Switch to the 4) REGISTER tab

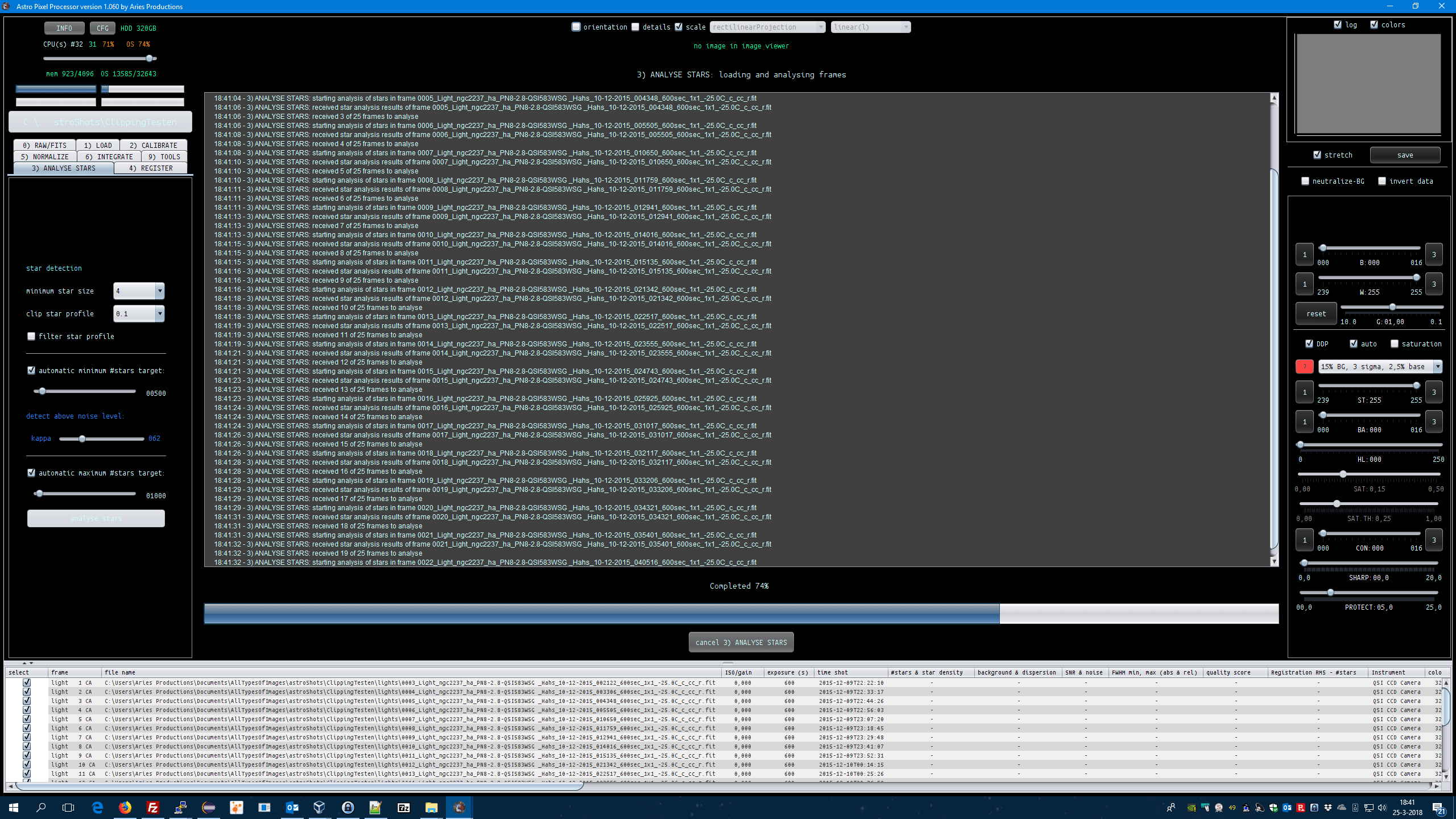point(151,168)
